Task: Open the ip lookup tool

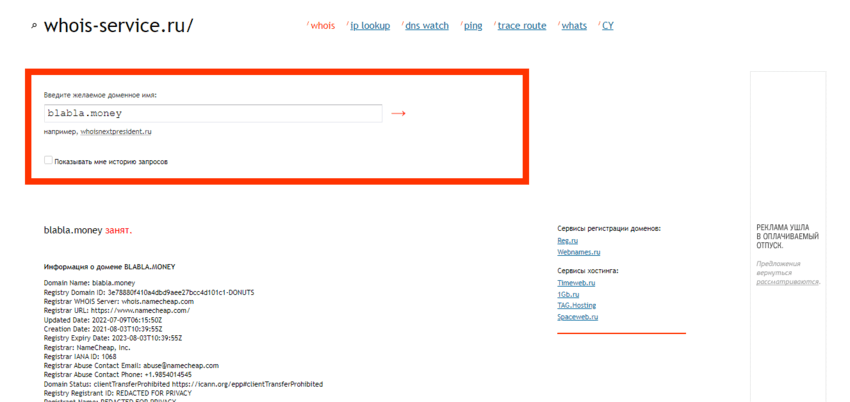Action: click(370, 26)
